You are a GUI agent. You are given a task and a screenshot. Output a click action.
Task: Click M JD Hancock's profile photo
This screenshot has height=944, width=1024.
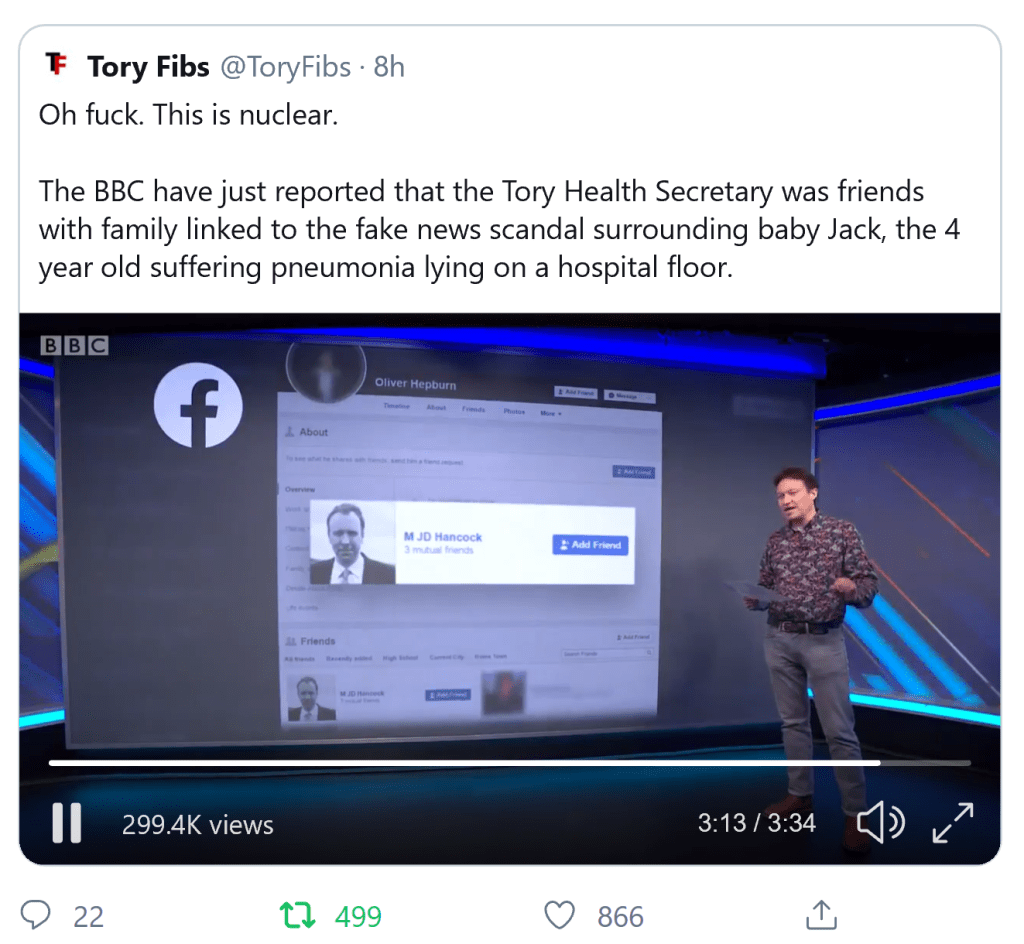(351, 543)
